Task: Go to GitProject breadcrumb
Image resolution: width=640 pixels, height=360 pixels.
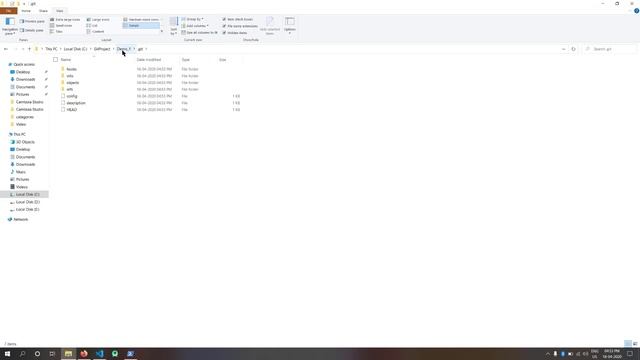Action: tap(102, 49)
